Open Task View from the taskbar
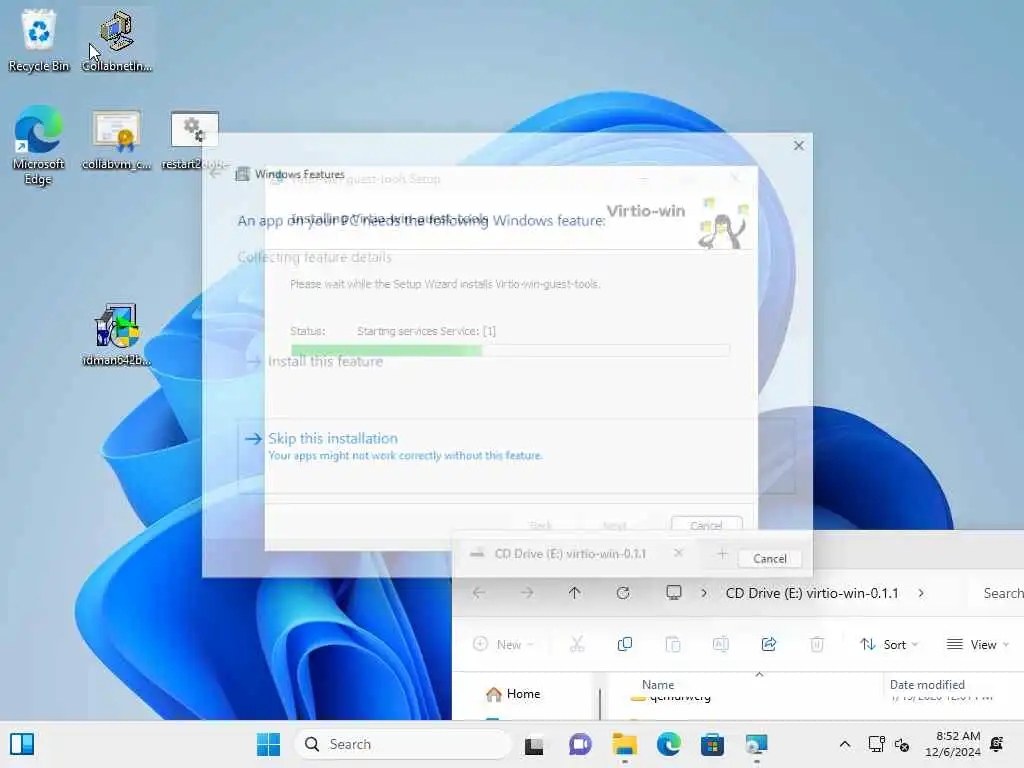This screenshot has height=768, width=1024. click(534, 744)
